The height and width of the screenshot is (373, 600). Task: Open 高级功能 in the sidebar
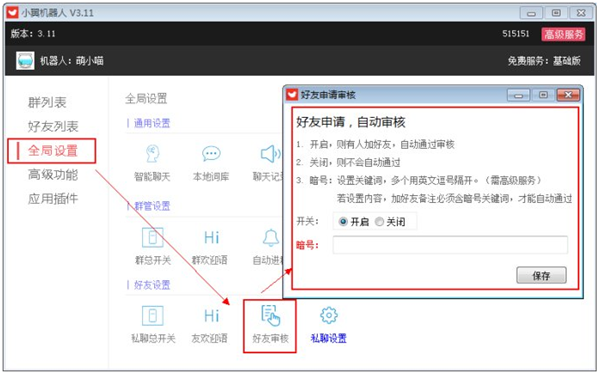click(53, 175)
